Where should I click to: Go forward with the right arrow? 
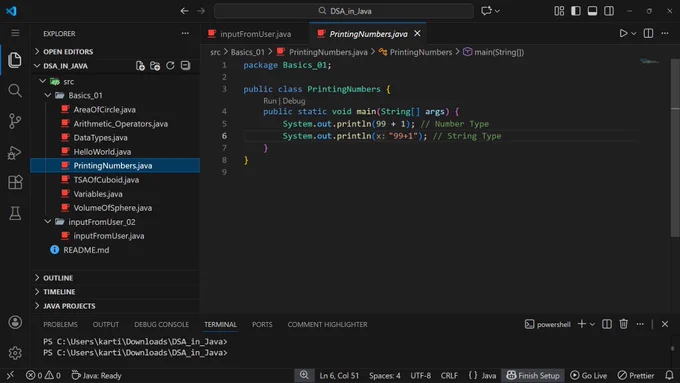[x=201, y=11]
